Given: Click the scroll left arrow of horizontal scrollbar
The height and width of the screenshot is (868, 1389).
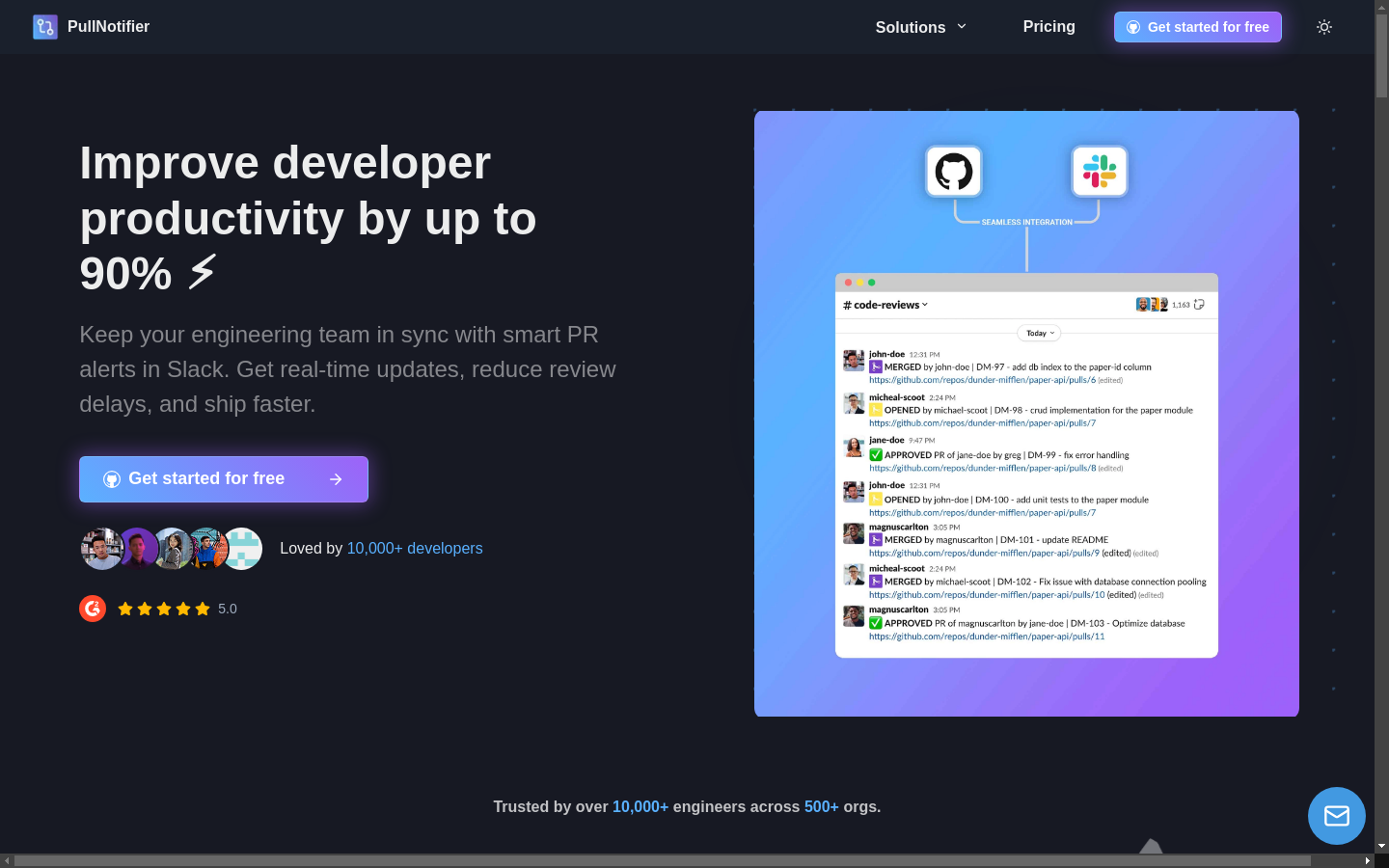Looking at the screenshot, I should coord(7,860).
